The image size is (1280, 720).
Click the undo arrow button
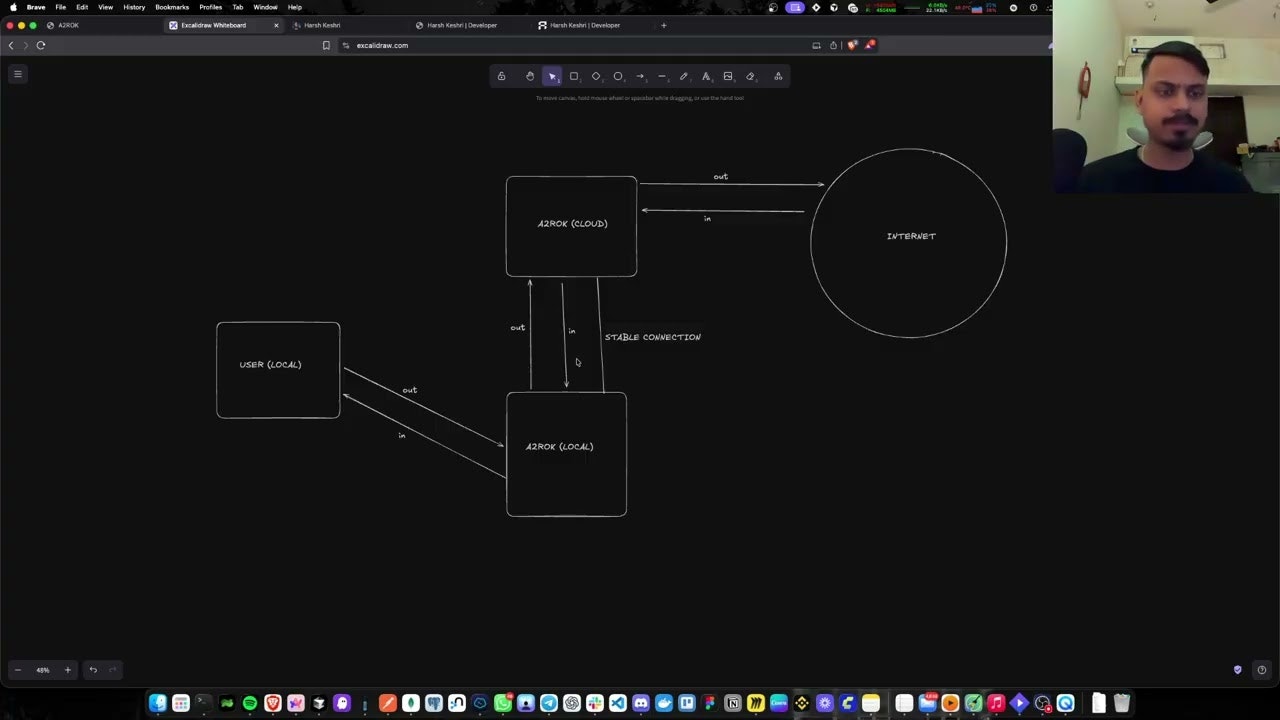pos(93,670)
